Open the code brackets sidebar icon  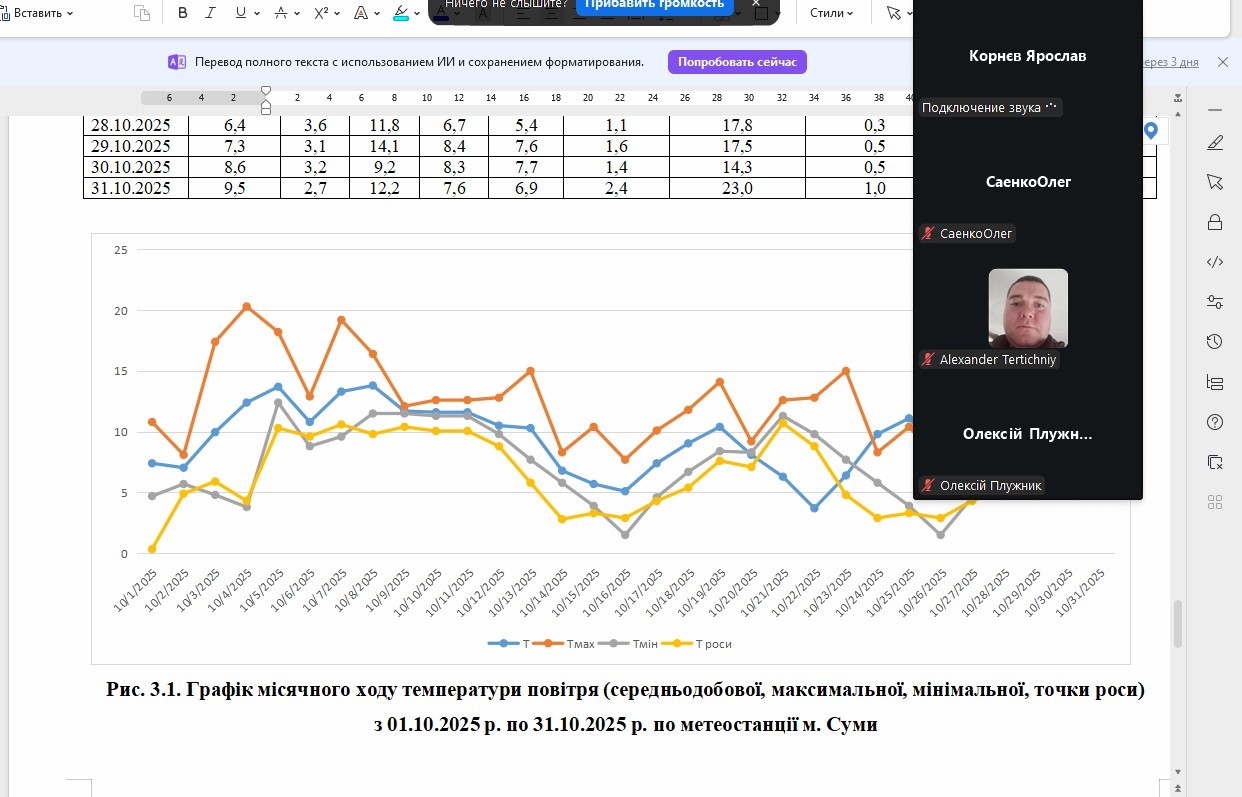pyautogui.click(x=1215, y=262)
